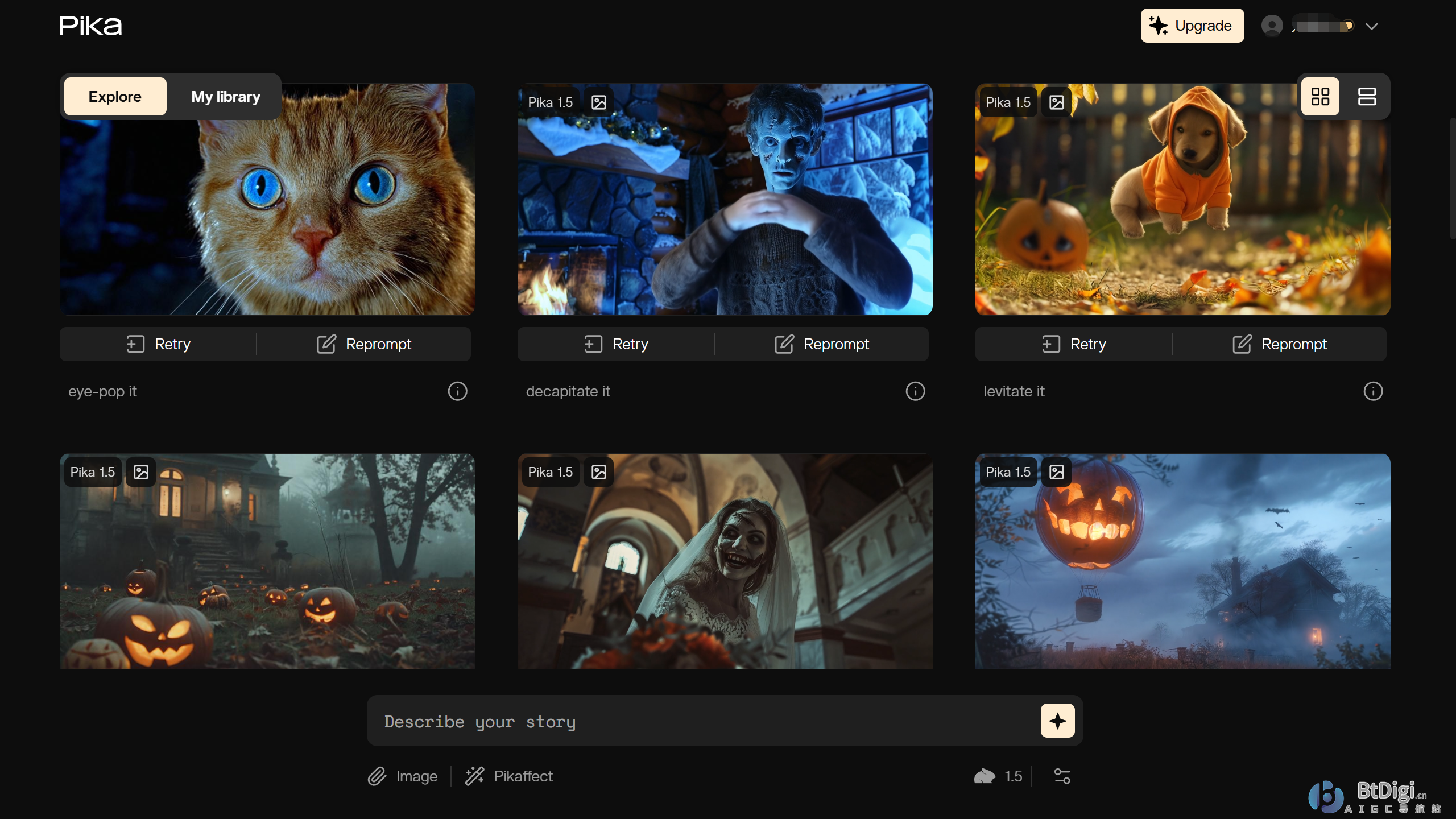Show info for eye-pop it

point(457,391)
